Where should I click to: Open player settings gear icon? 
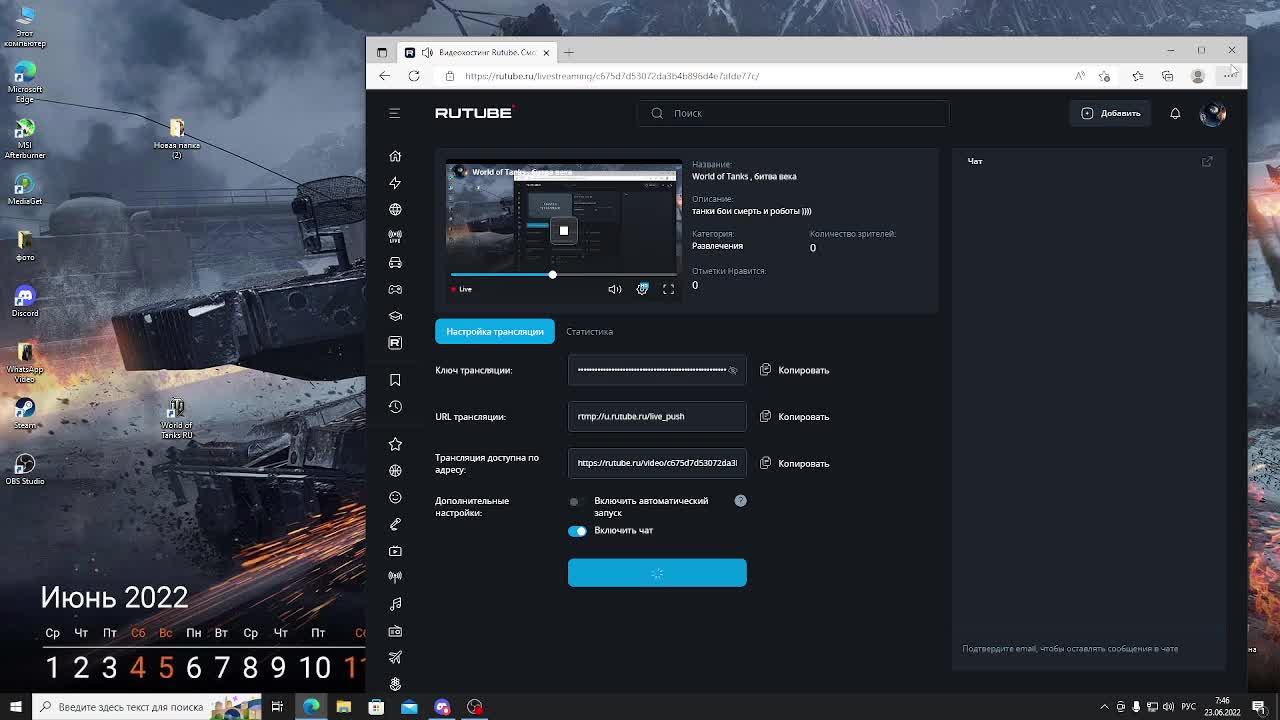(642, 289)
